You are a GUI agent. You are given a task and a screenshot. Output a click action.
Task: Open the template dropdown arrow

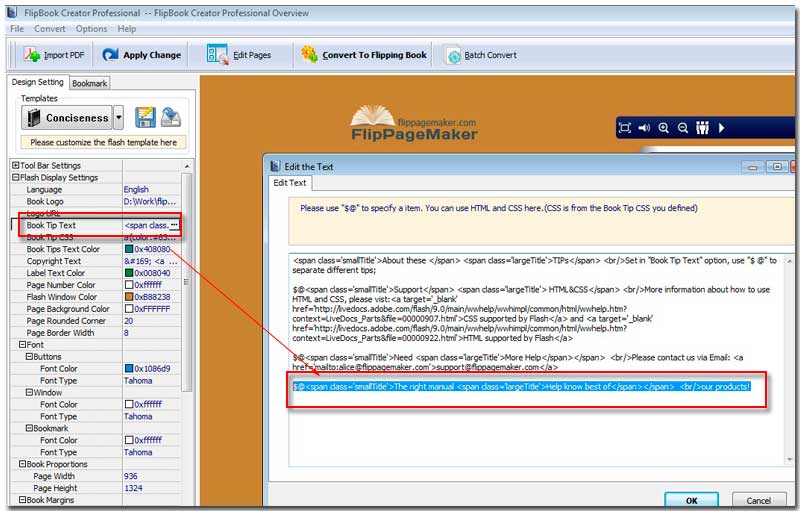tap(118, 118)
